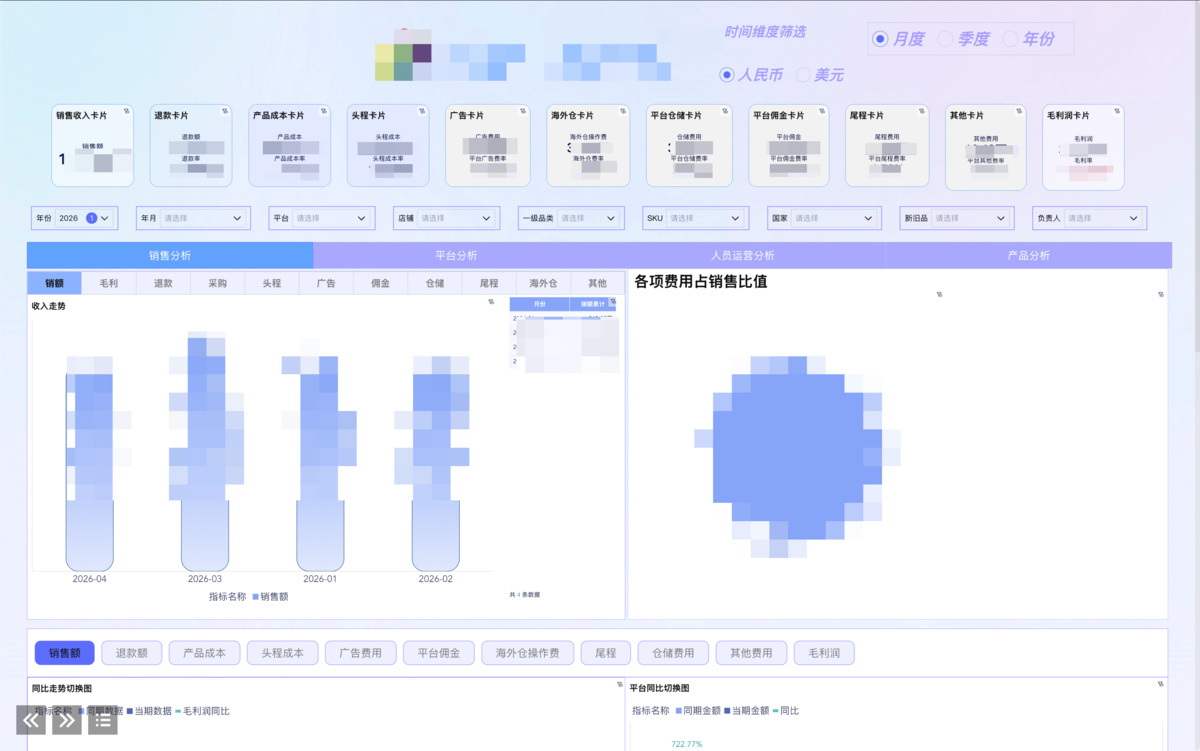Click corner icon on 产品成本卡片 card
Screen dimensions: 1200x751
tap(324, 111)
